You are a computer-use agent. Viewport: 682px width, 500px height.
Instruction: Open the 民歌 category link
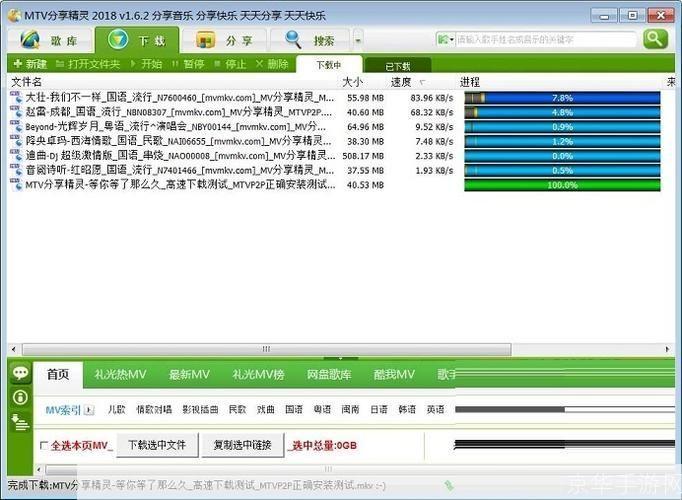click(x=237, y=410)
